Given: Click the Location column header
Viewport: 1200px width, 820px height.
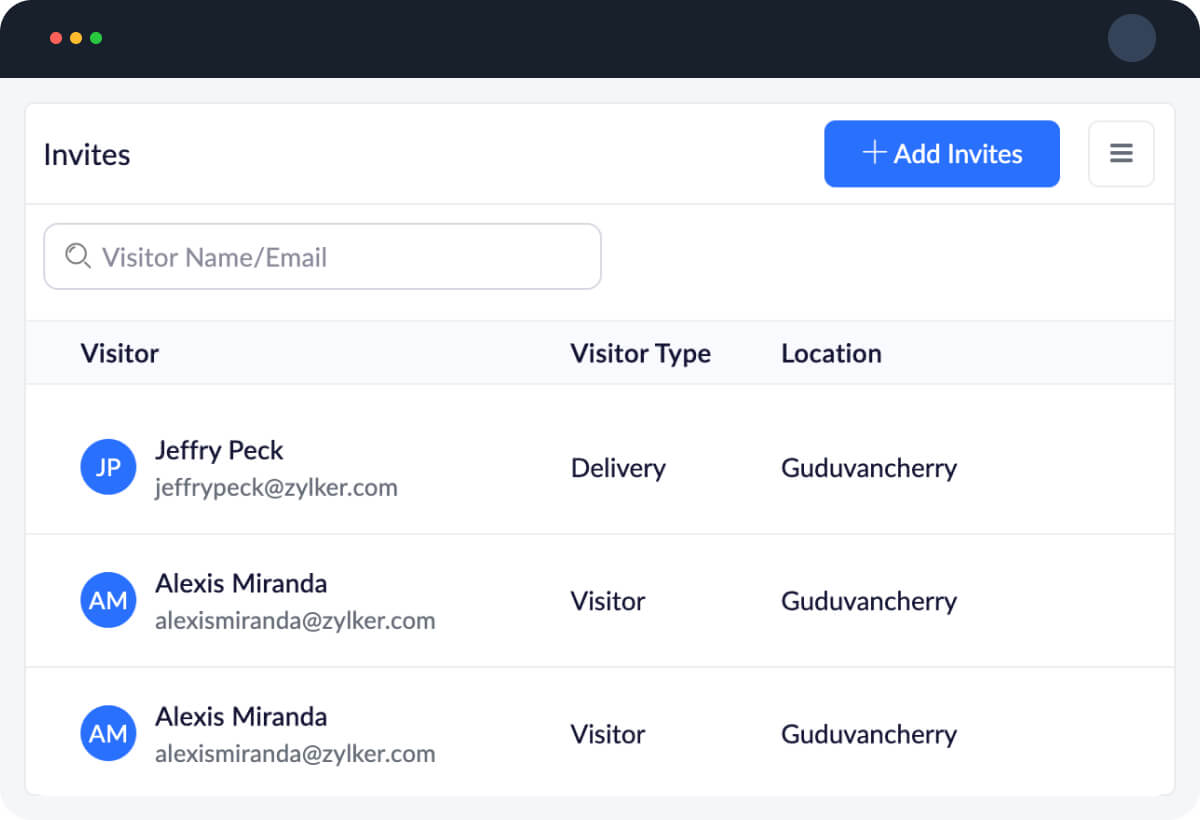Looking at the screenshot, I should pyautogui.click(x=831, y=353).
